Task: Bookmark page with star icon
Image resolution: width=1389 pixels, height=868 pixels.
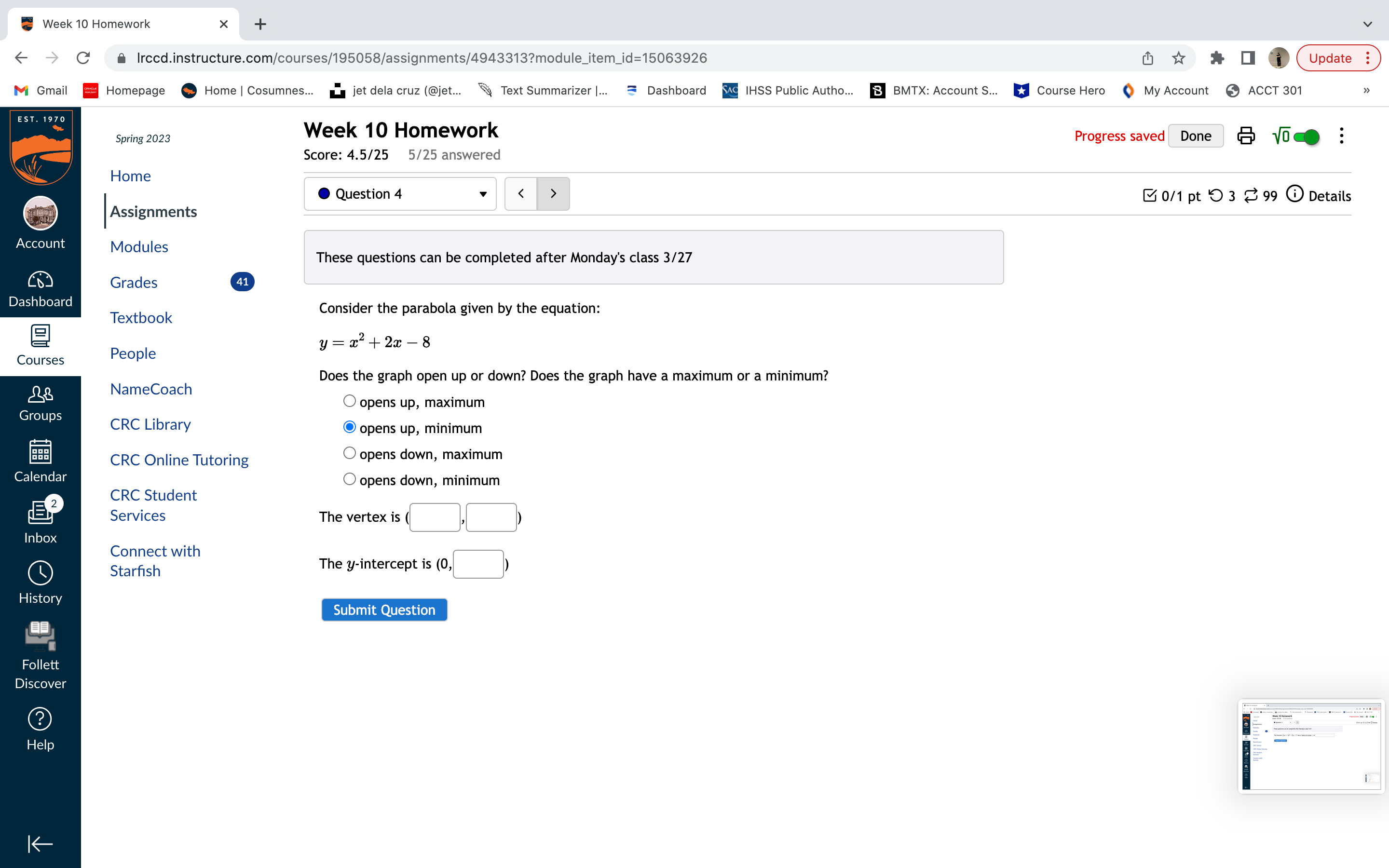Action: coord(1178,58)
